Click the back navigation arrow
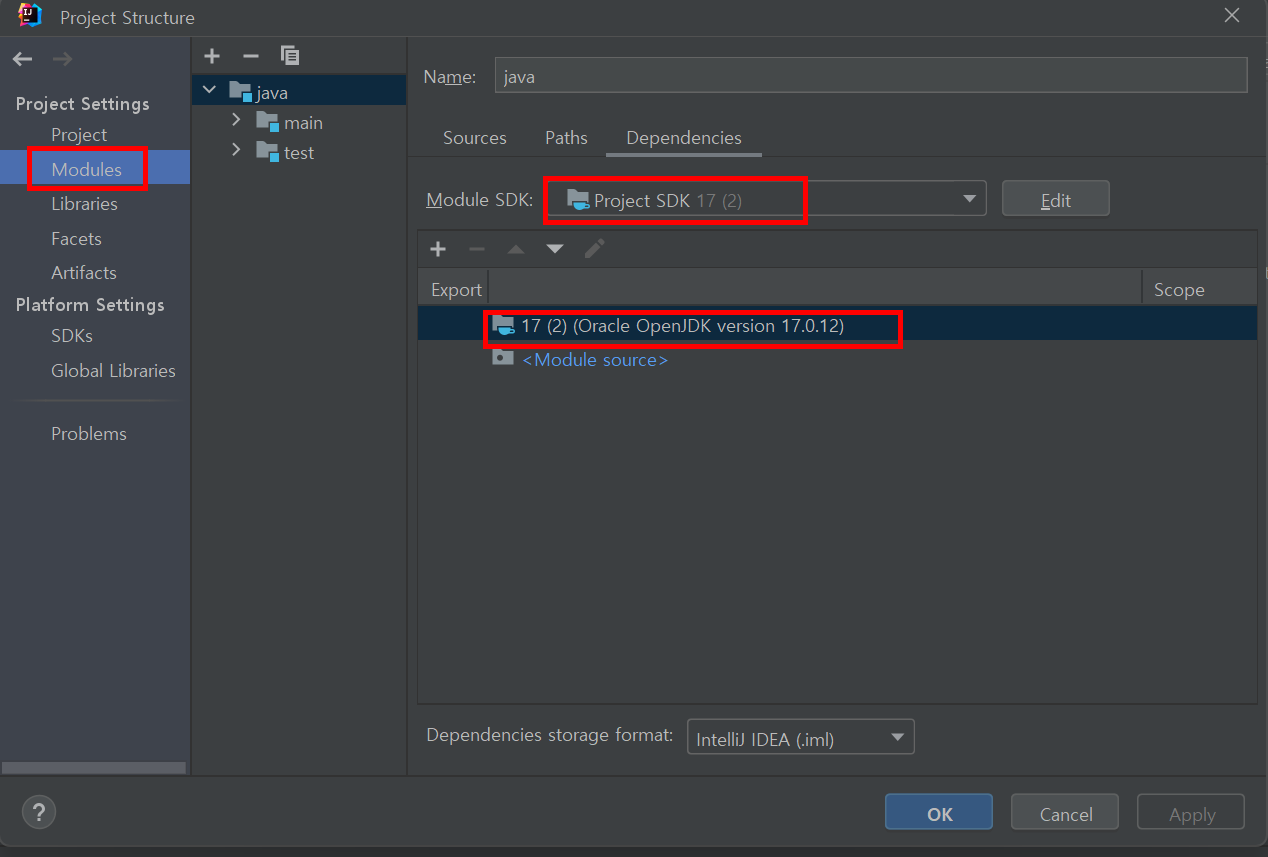The height and width of the screenshot is (857, 1268). [22, 59]
